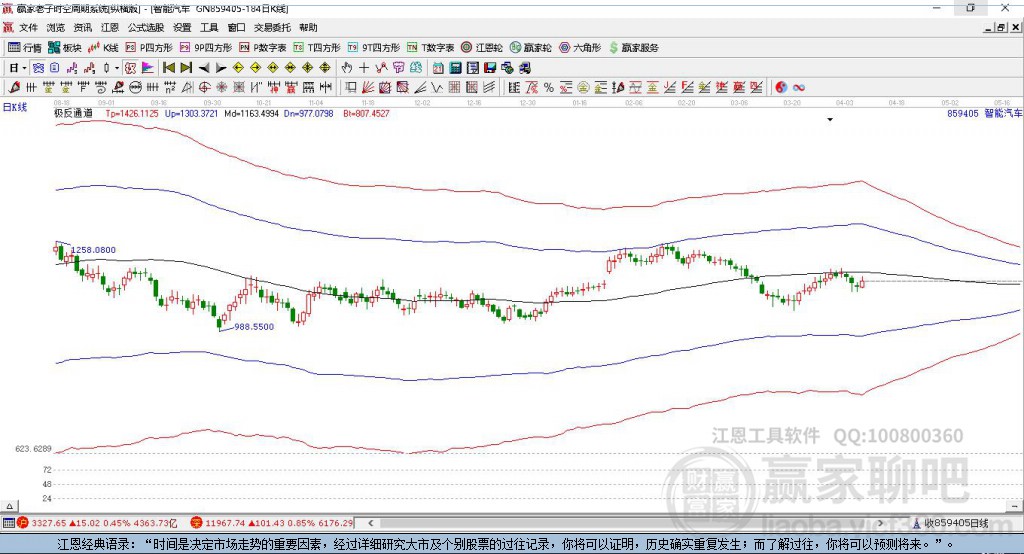Viewport: 1024px width, 554px height.
Task: Launch the 江恩轮 Gann wheel
Action: pos(482,48)
